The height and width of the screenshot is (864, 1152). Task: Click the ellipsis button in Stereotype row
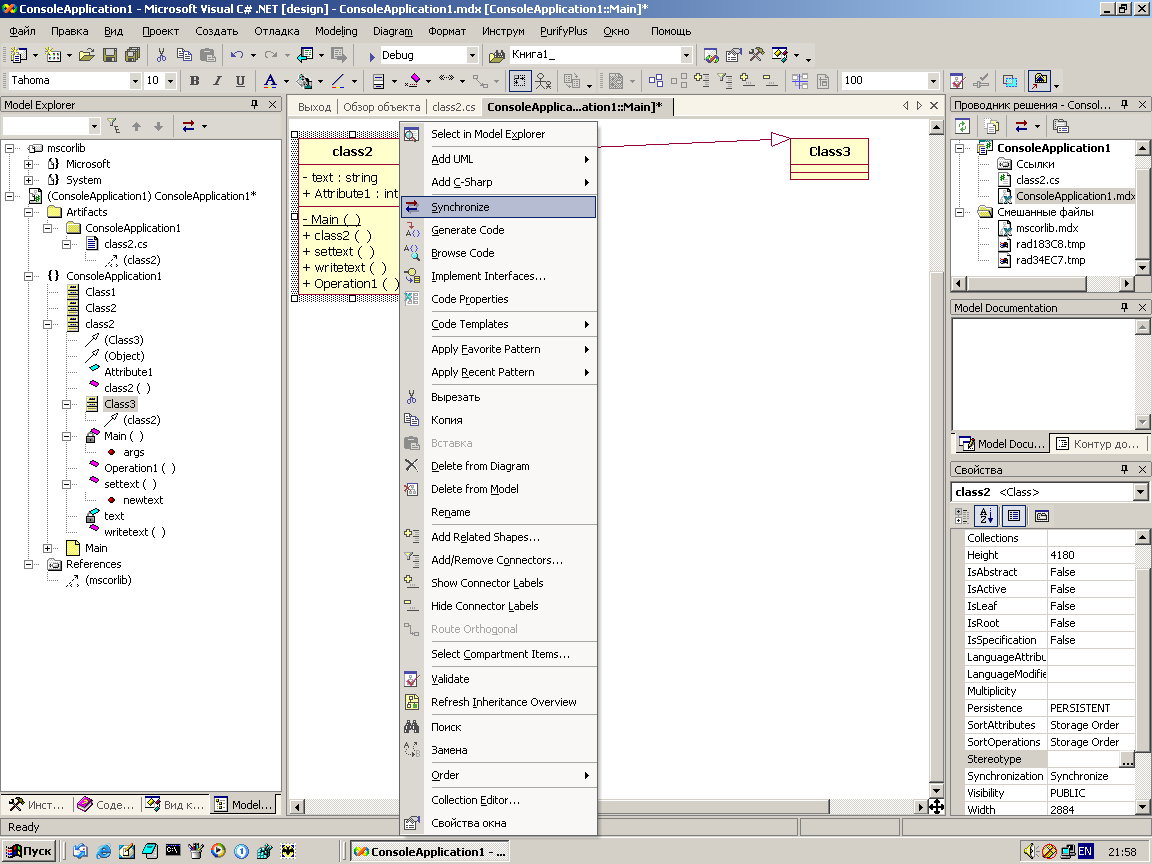[x=1127, y=760]
